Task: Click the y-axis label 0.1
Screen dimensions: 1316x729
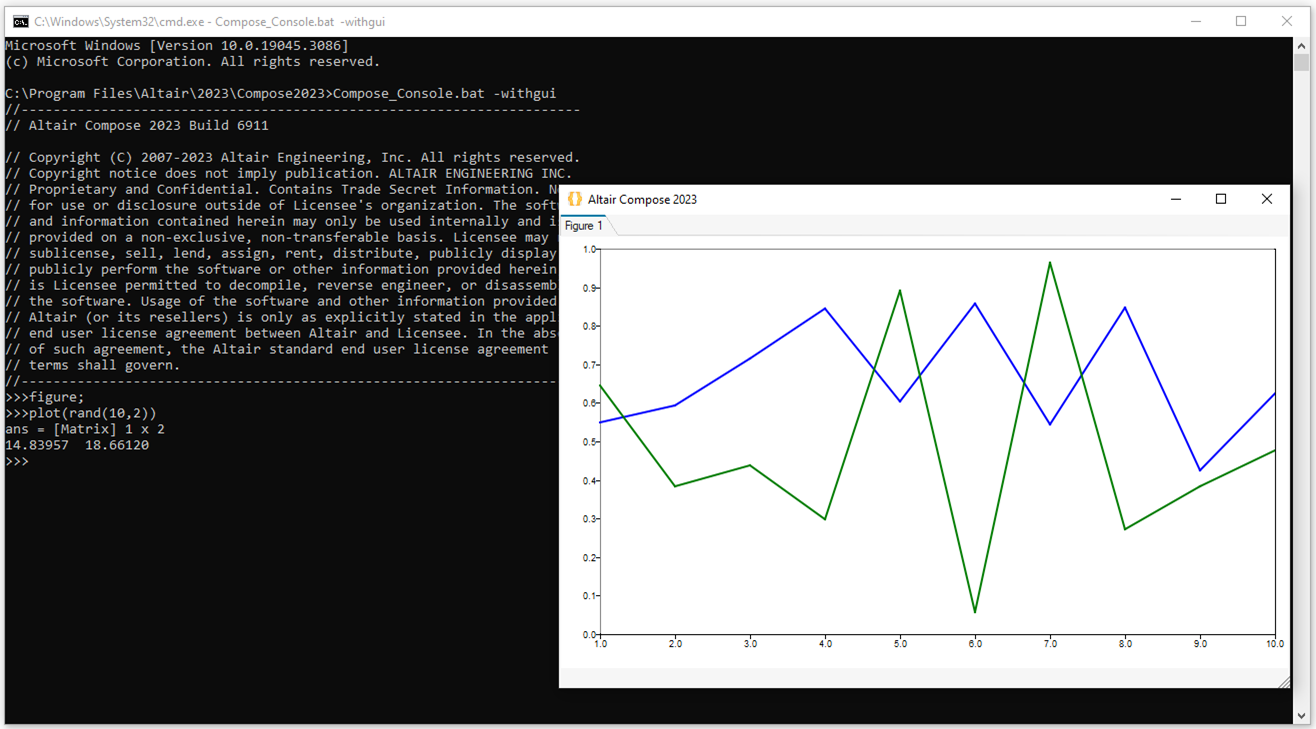Action: point(589,596)
